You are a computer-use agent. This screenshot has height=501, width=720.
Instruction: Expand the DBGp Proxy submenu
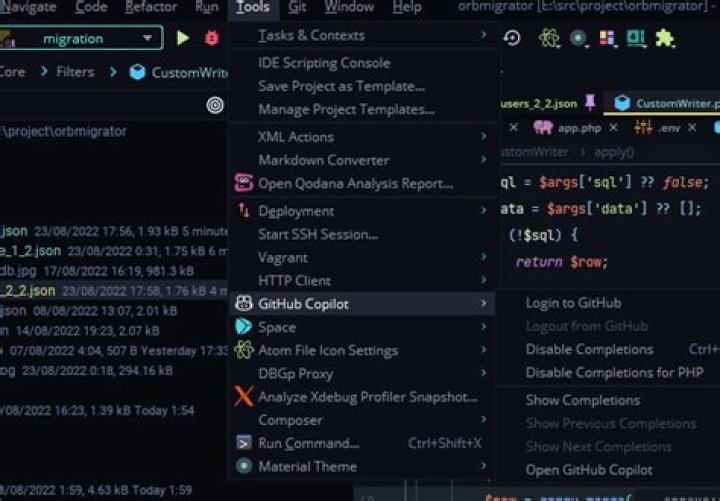362,373
